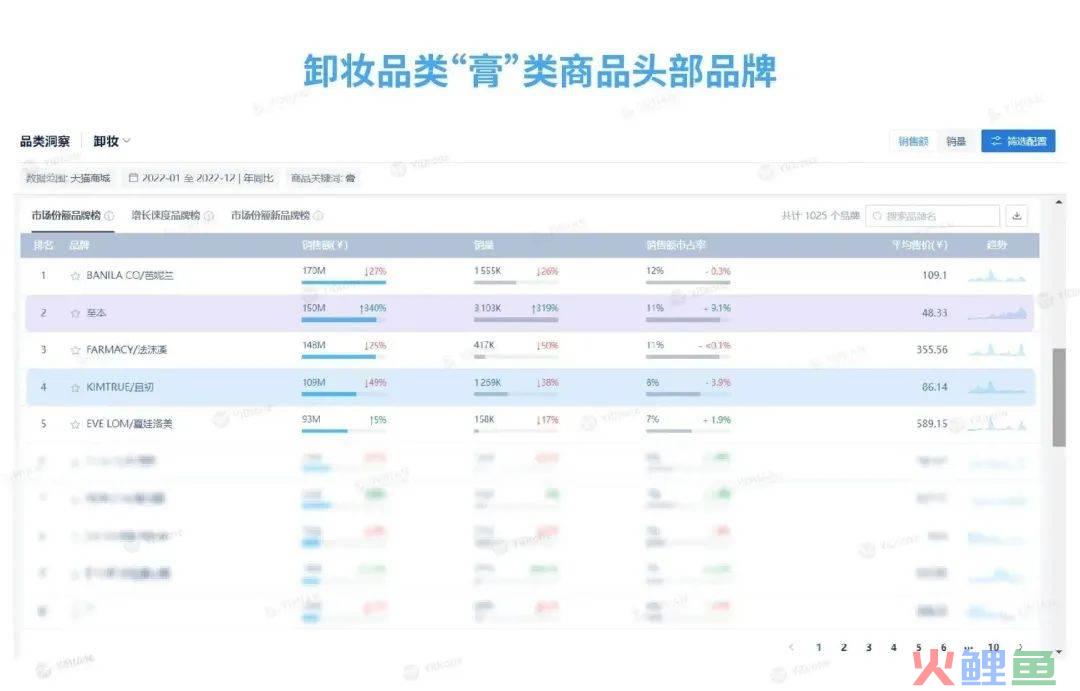This screenshot has width=1080, height=691.
Task: Select the 市场份额品牌榜 tab
Action: [x=66, y=216]
